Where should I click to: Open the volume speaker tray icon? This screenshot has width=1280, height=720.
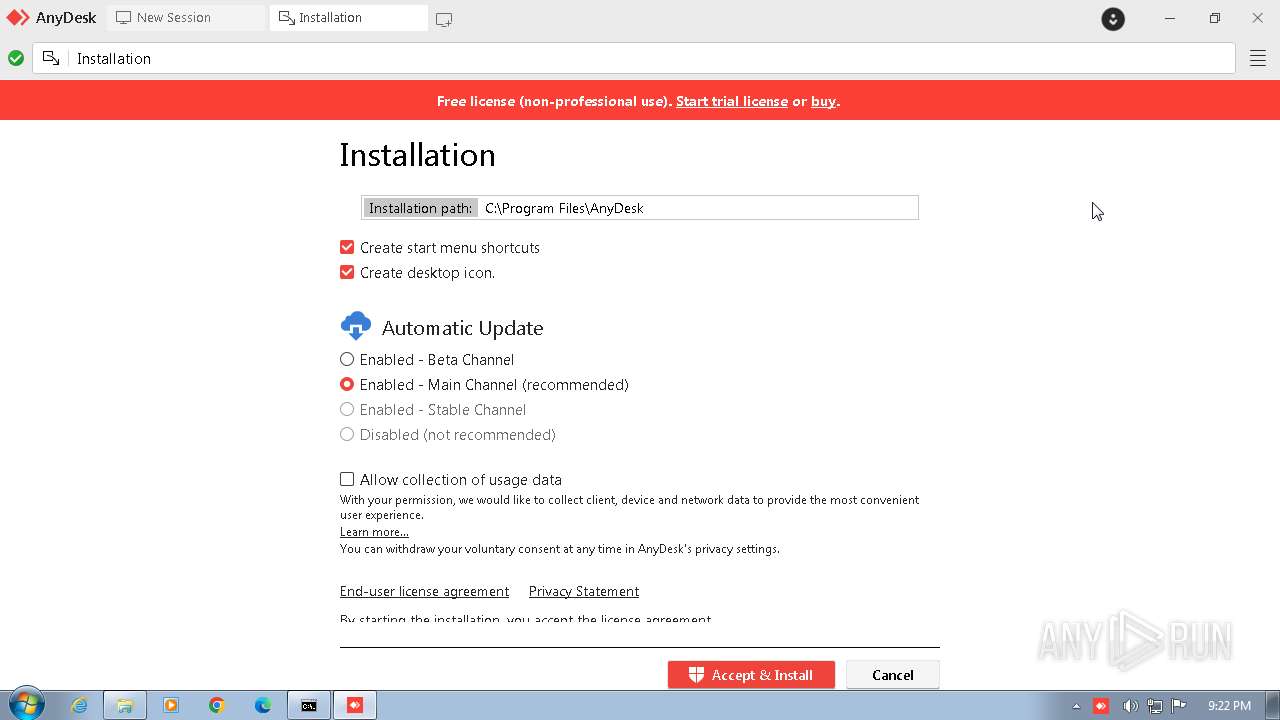1129,706
